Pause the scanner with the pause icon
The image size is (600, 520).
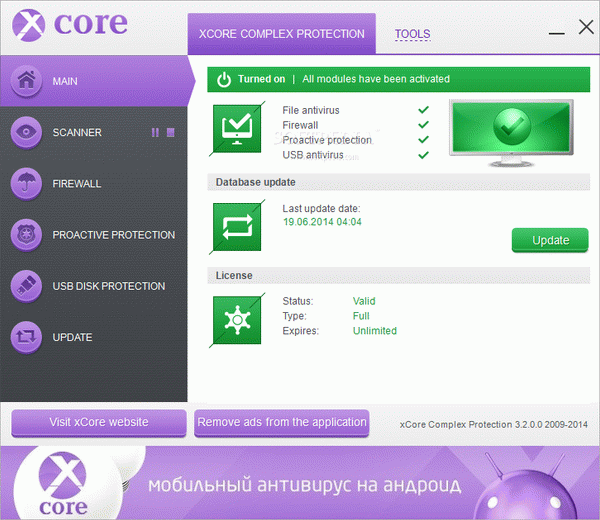[x=155, y=132]
